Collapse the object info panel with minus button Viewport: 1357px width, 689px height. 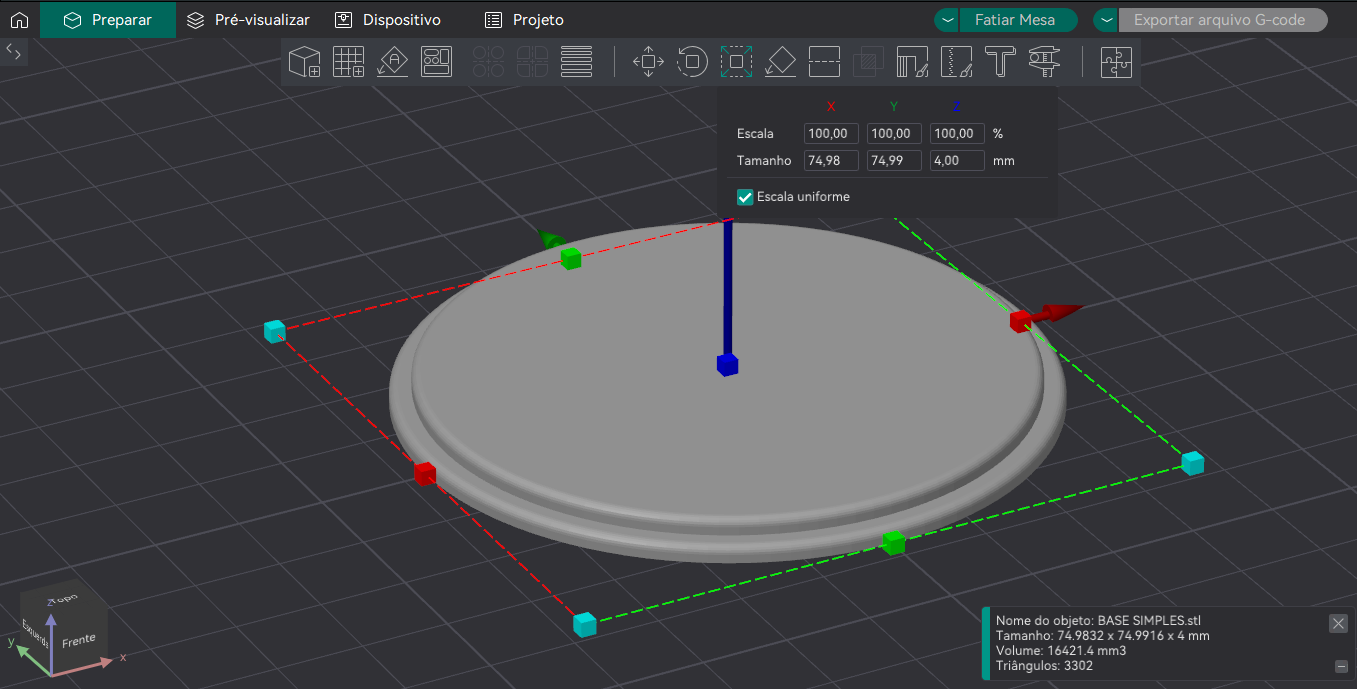(x=1341, y=666)
